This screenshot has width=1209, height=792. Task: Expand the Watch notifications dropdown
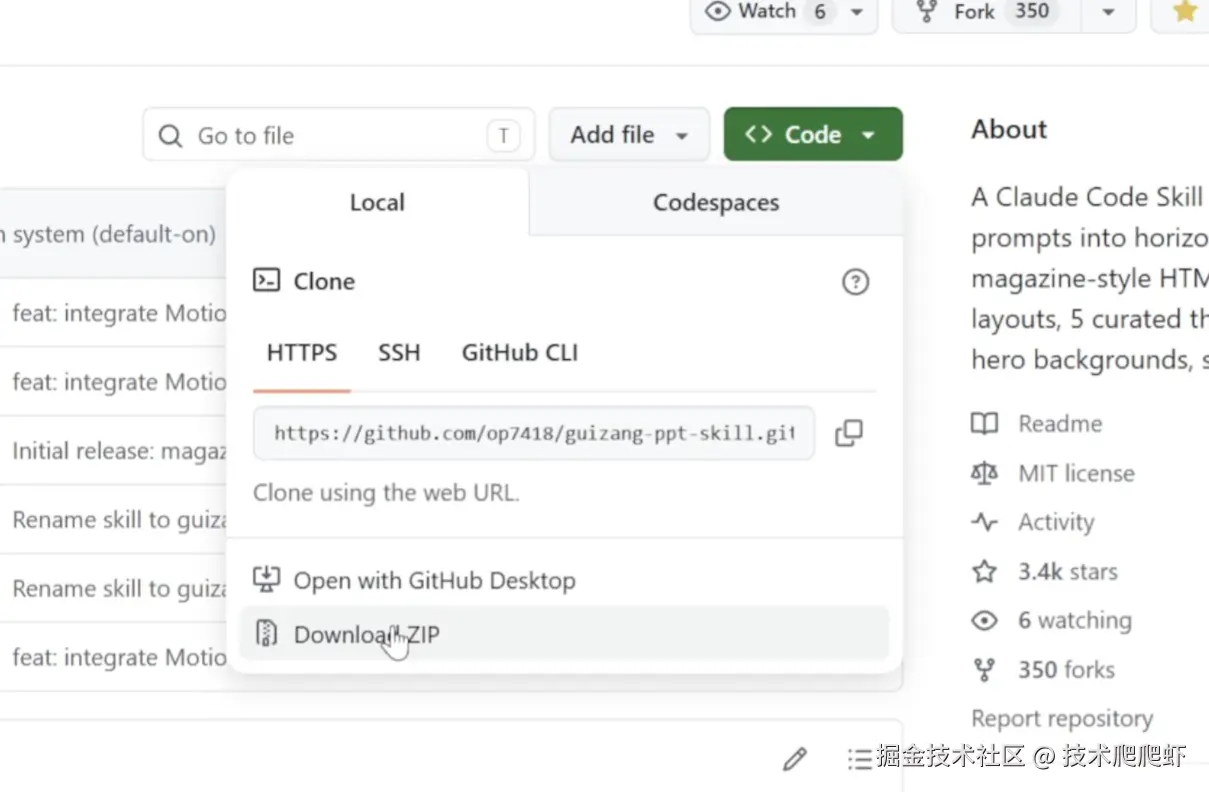856,12
